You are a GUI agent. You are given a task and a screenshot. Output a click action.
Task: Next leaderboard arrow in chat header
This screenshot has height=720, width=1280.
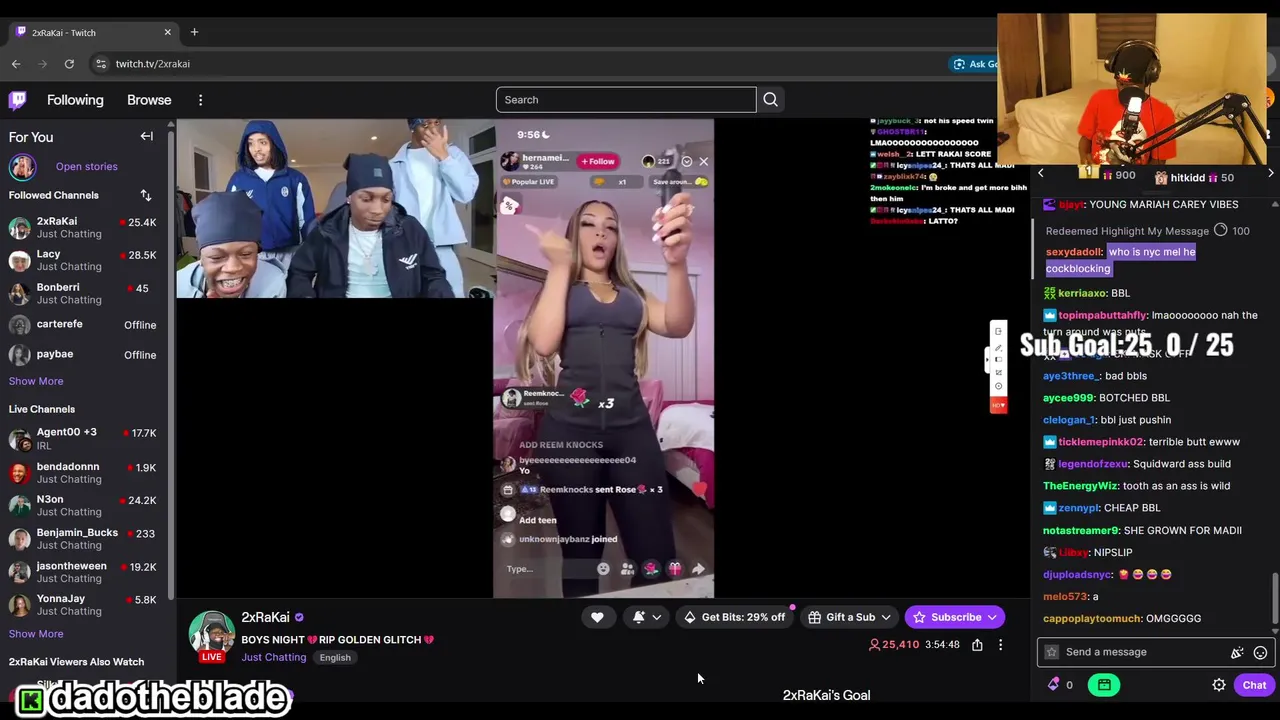pos(1270,174)
